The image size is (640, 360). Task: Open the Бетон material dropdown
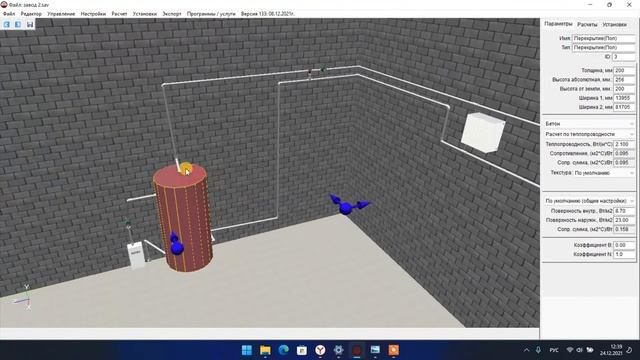tap(589, 123)
